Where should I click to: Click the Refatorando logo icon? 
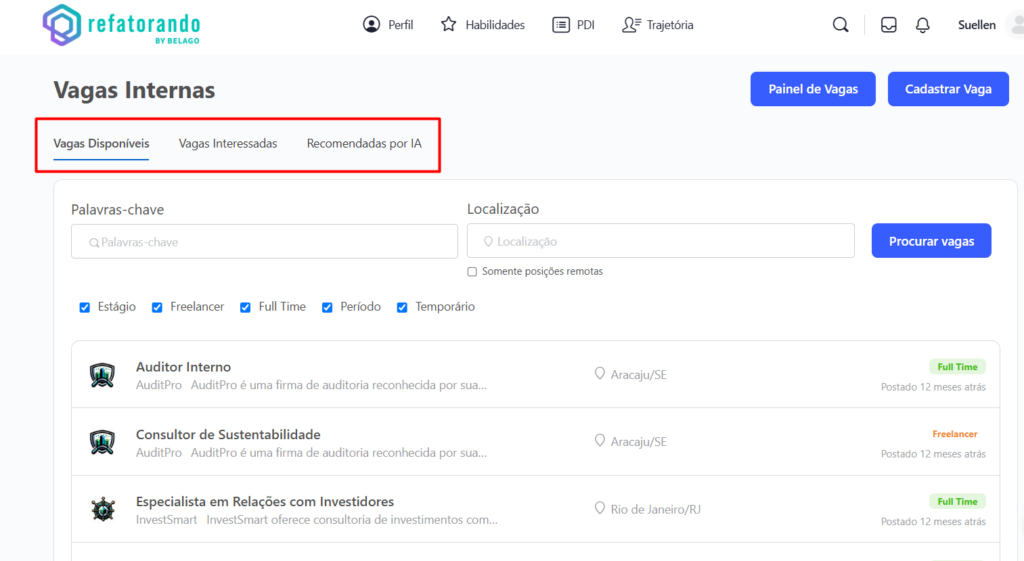61,25
